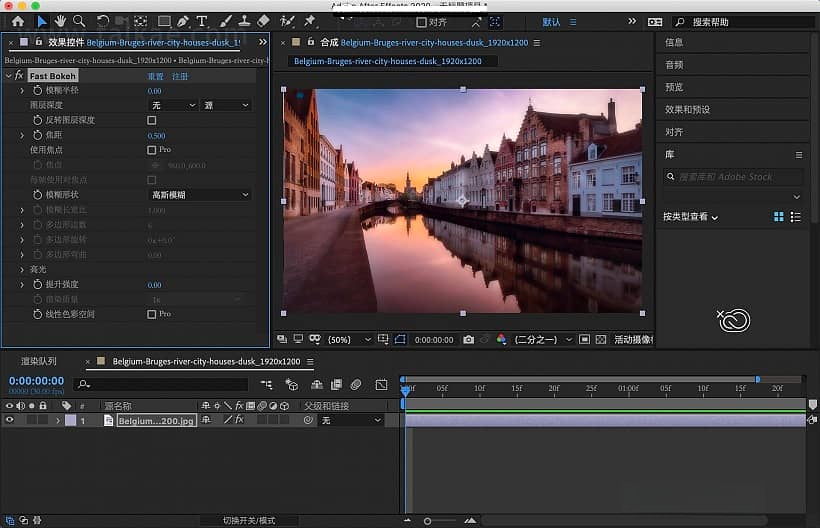Switch the library to list view
This screenshot has width=820, height=528.
(x=795, y=217)
